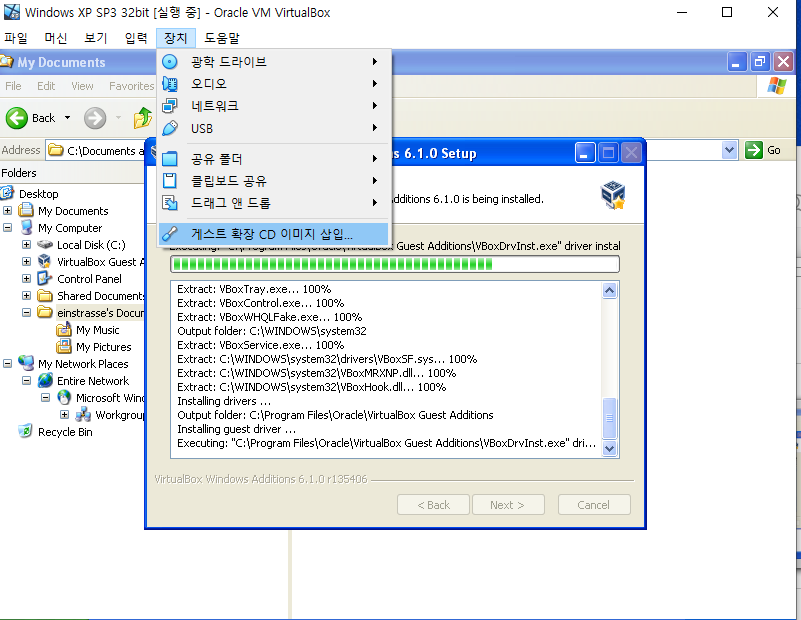Click the audio icon in 장치 menu

(x=170, y=83)
